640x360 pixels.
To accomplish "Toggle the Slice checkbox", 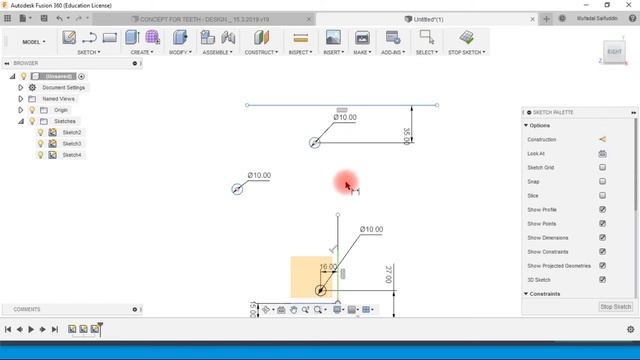I will (602, 196).
